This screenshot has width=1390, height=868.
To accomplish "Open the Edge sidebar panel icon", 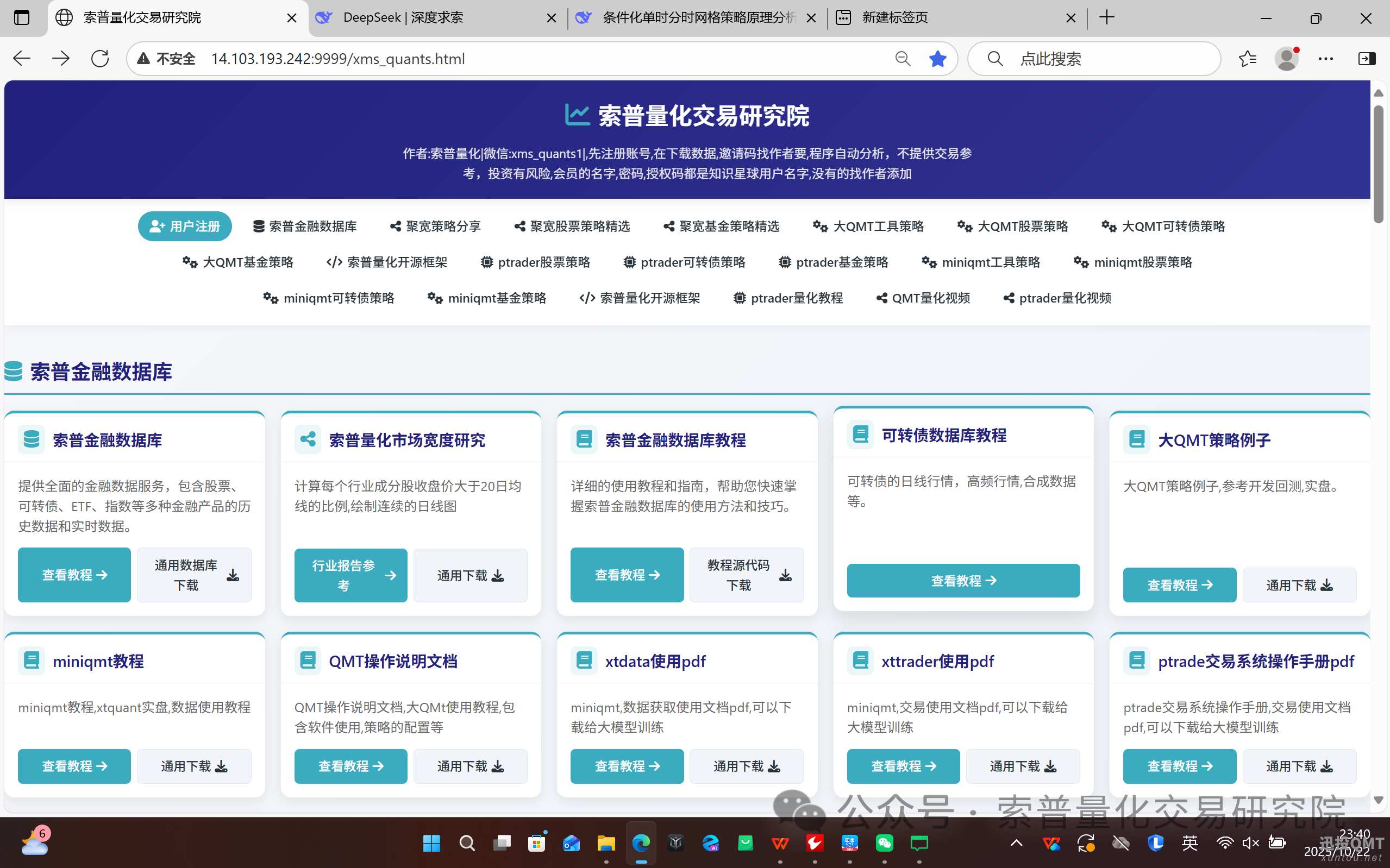I will pyautogui.click(x=1367, y=59).
